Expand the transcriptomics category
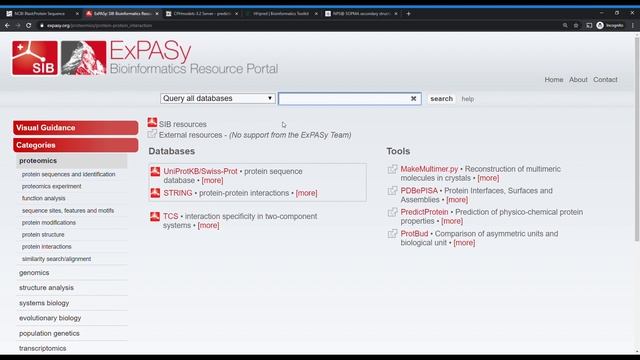Screen dimensions: 640x360 pos(42,348)
